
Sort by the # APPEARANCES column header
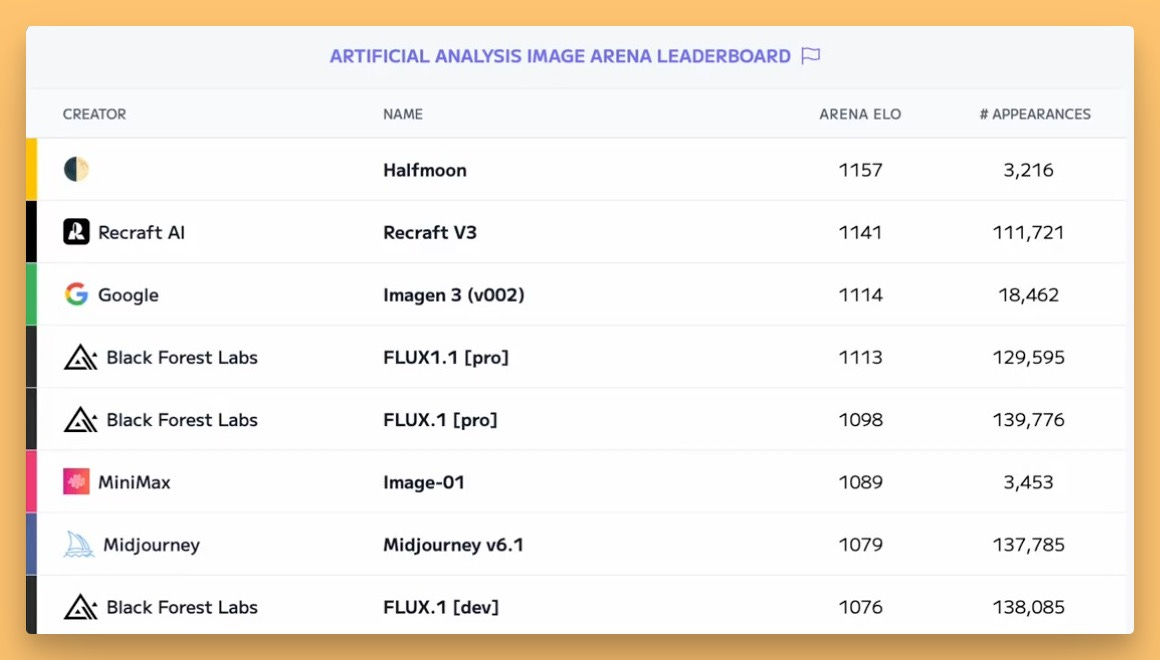[x=1035, y=114]
